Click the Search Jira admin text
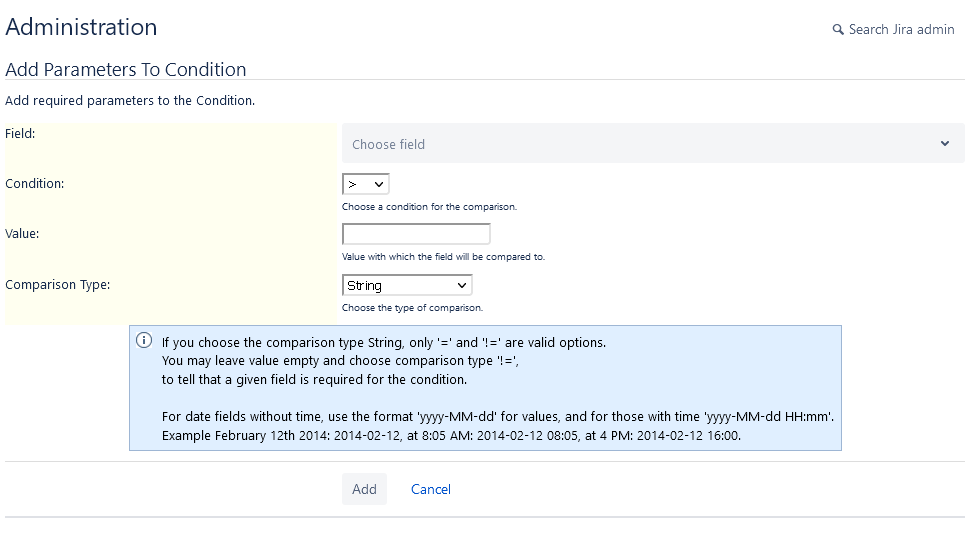This screenshot has height=537, width=976. click(901, 30)
